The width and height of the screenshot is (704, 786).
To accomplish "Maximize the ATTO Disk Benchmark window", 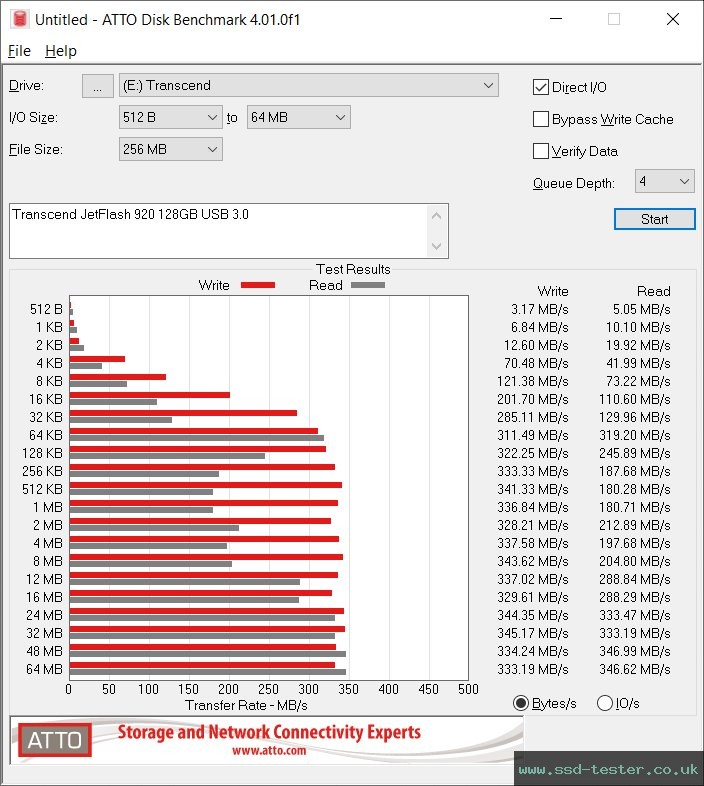I will (614, 19).
